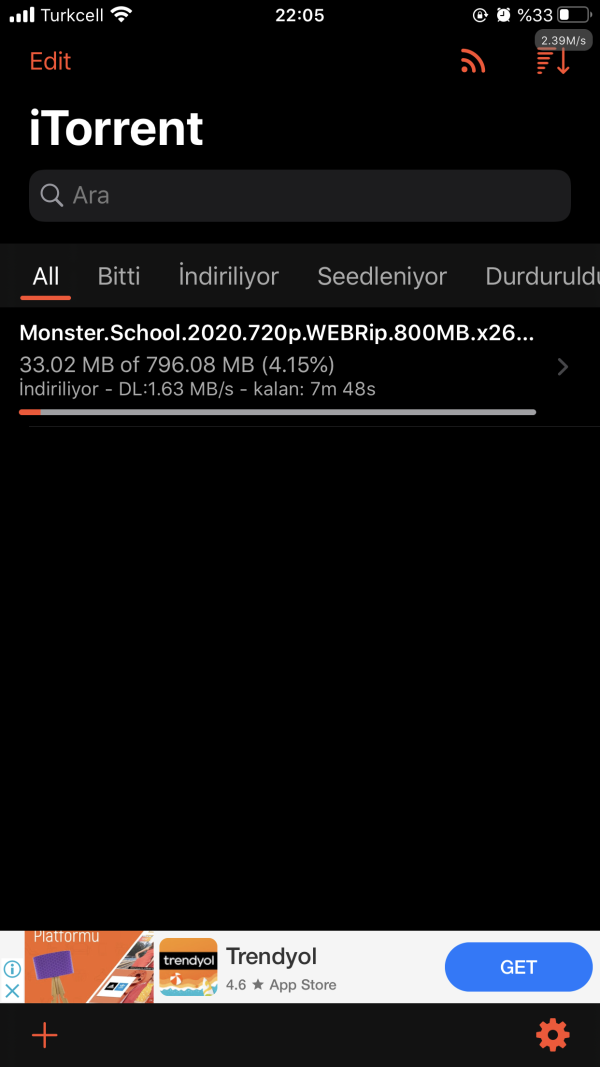The height and width of the screenshot is (1067, 600).
Task: Open the Durduruldu tab
Action: tap(543, 277)
